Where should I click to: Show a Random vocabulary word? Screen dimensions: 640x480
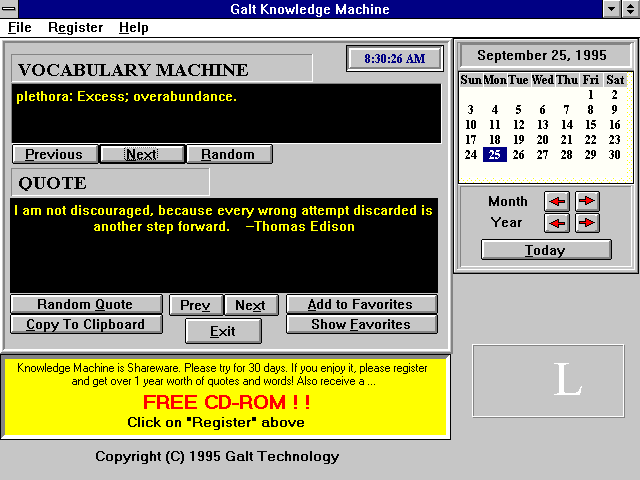pos(228,154)
